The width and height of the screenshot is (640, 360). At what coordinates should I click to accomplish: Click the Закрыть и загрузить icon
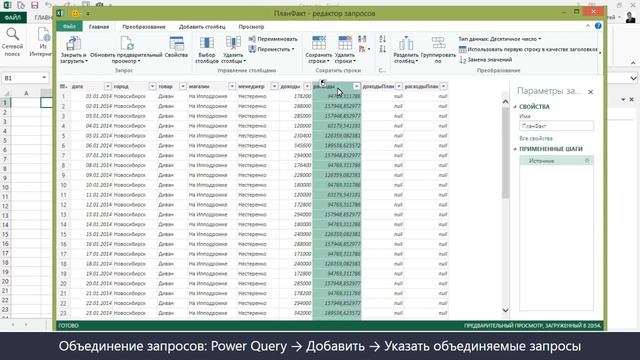pos(73,44)
